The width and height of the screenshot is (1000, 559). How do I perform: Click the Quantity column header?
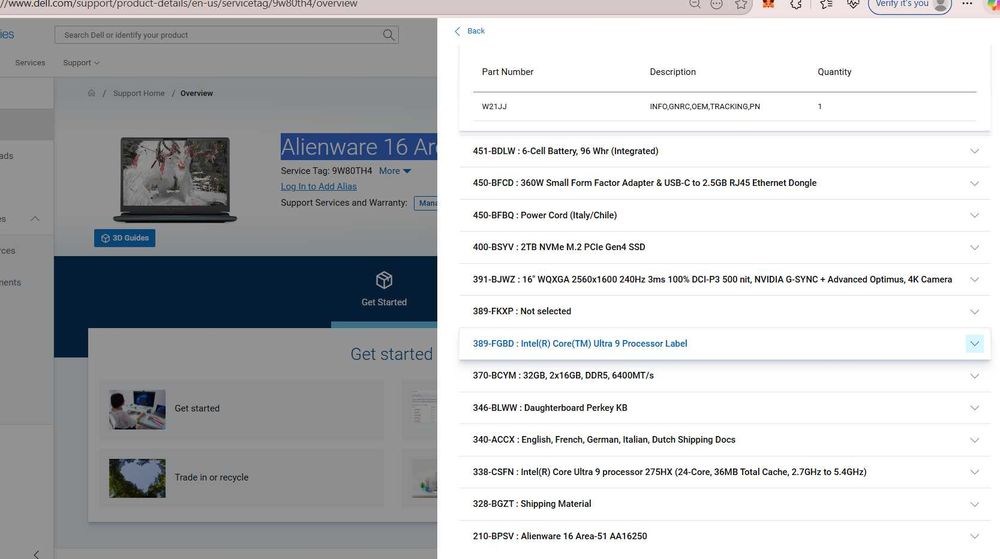[x=834, y=72]
